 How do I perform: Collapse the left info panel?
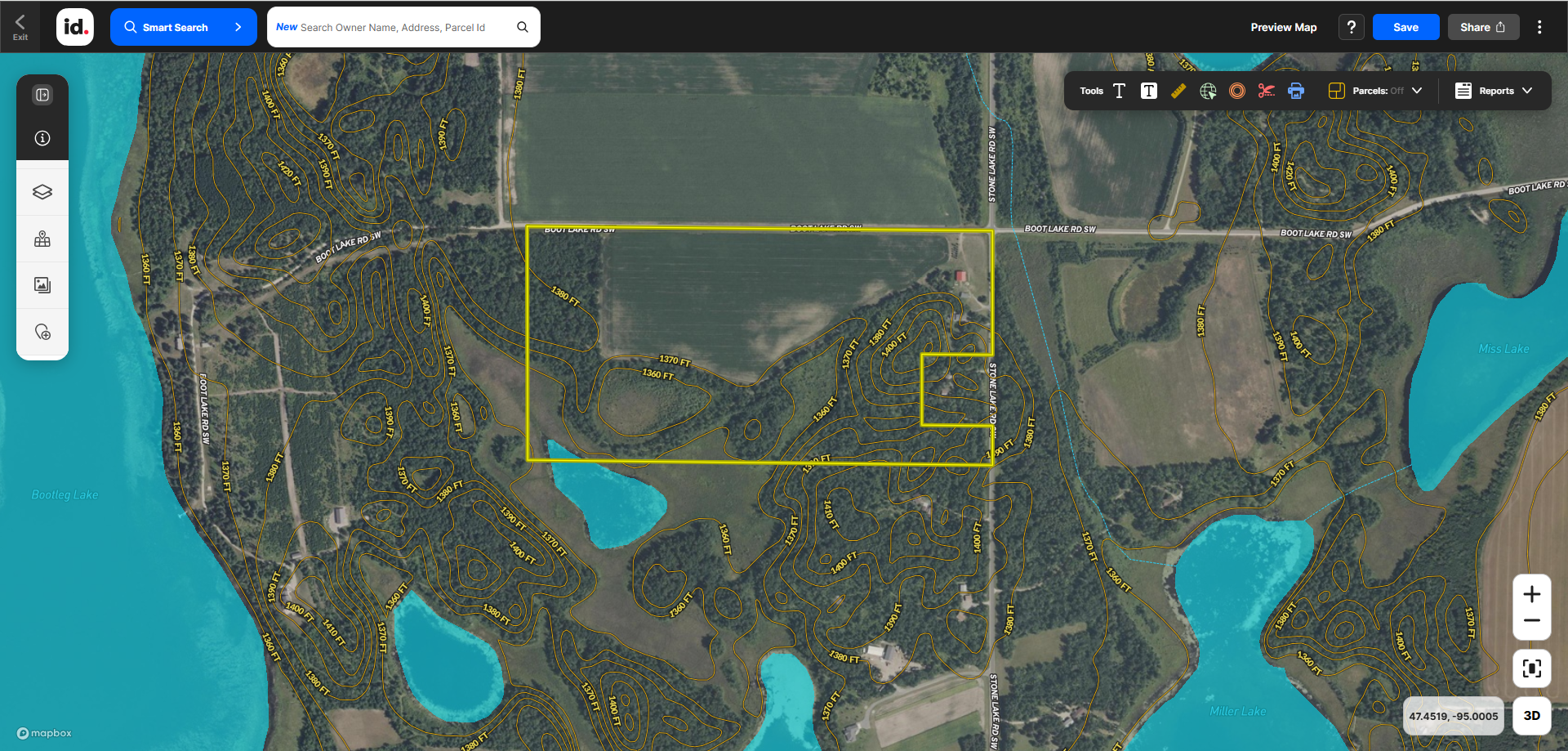[x=42, y=94]
